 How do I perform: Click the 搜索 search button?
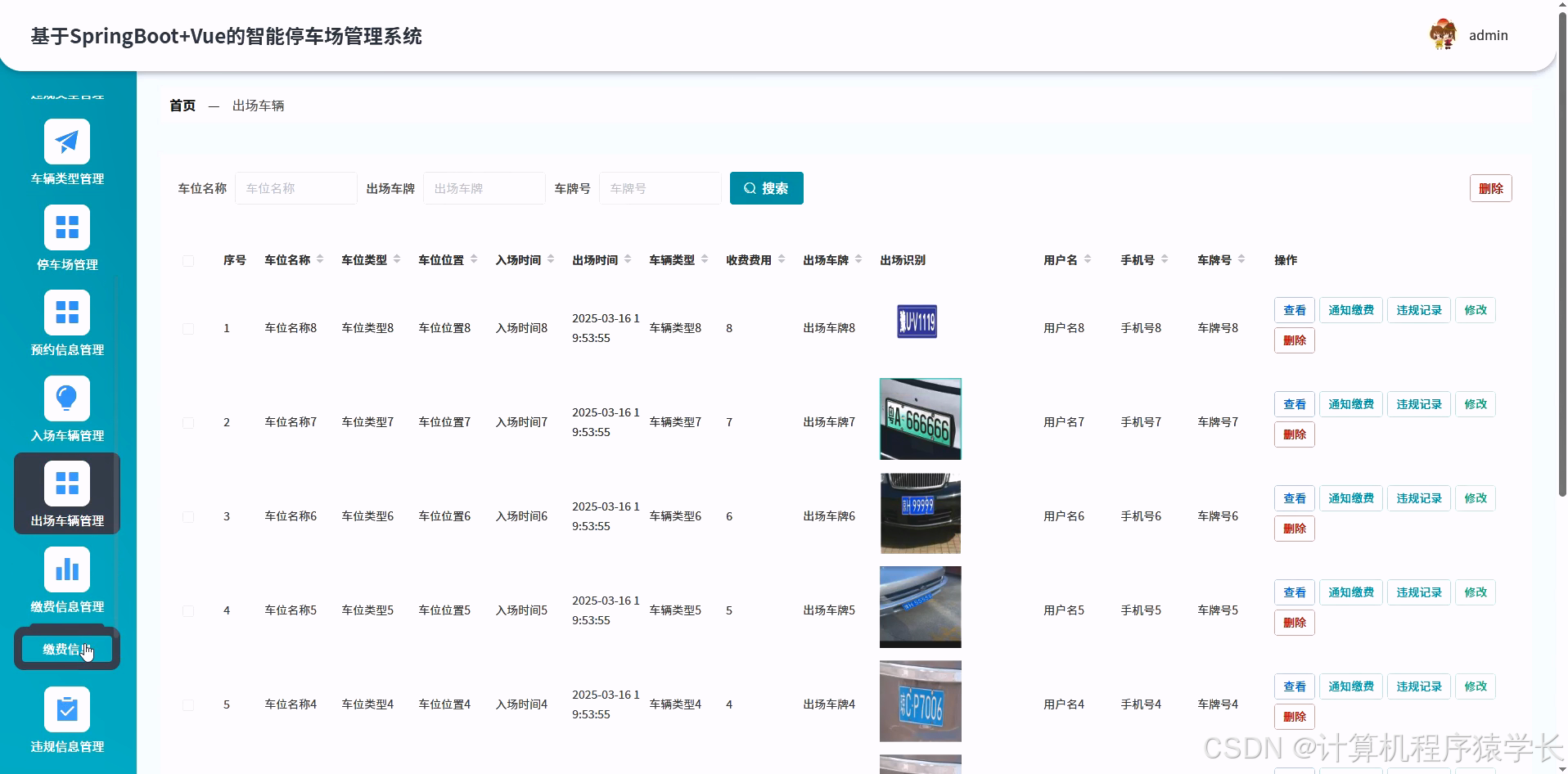pos(767,188)
